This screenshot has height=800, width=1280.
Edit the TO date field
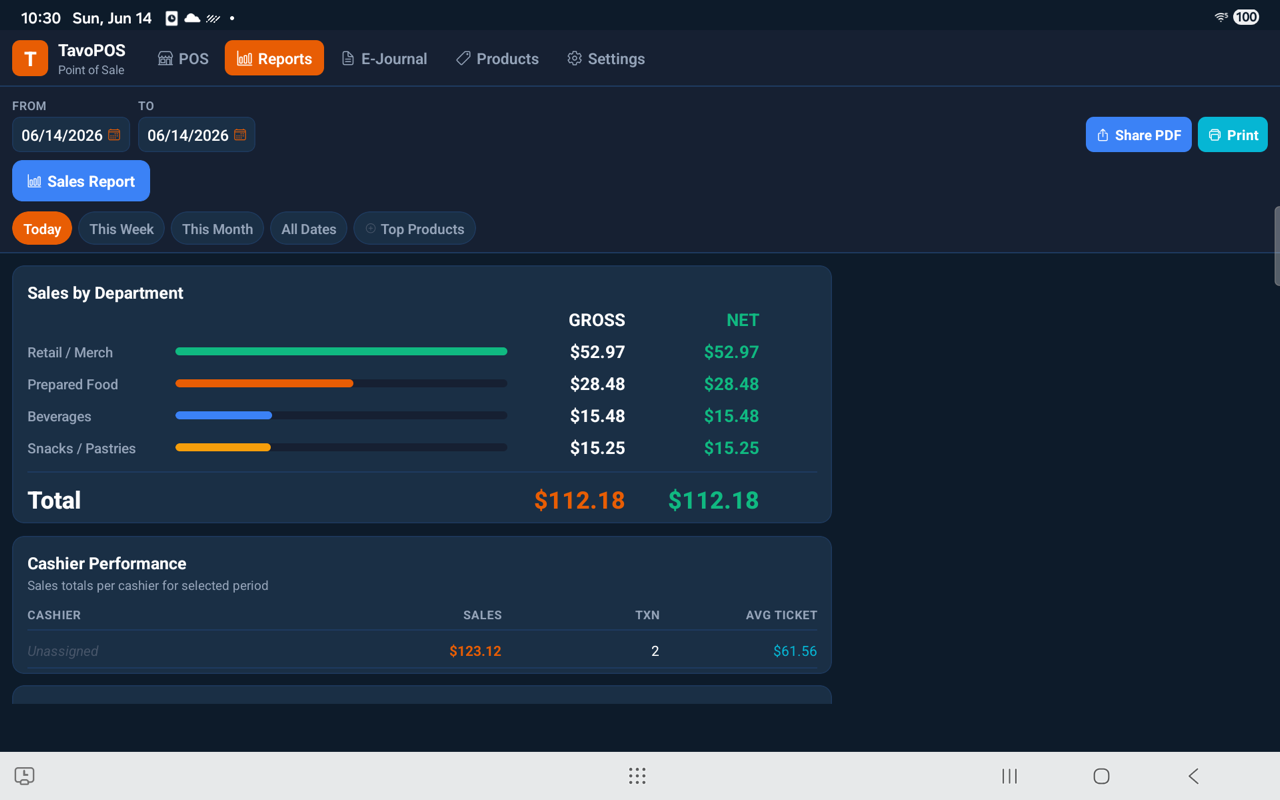(196, 135)
